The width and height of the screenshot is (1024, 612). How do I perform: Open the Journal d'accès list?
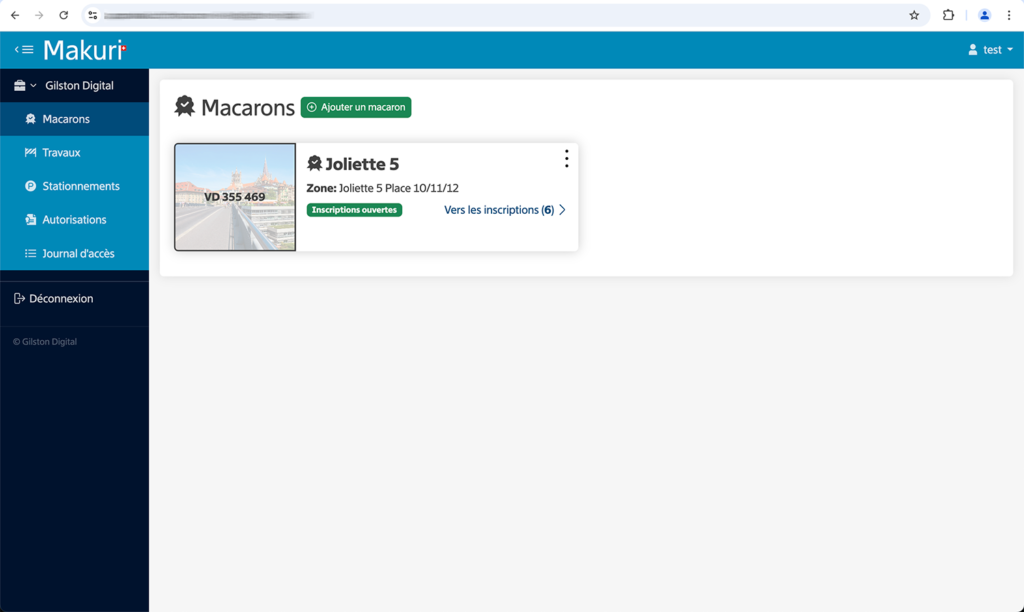pyautogui.click(x=78, y=254)
